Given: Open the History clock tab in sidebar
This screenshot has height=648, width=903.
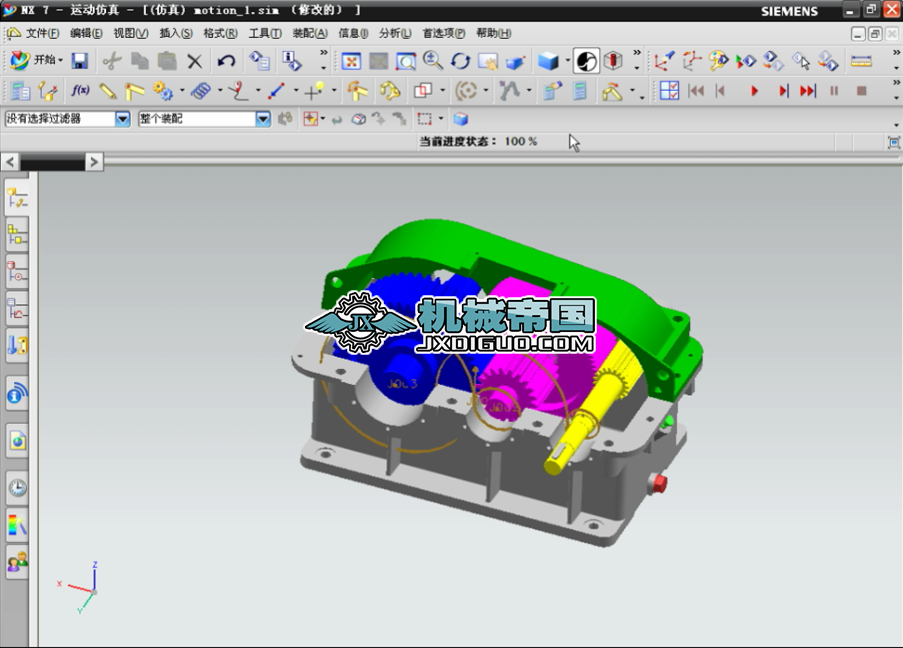Looking at the screenshot, I should (17, 488).
